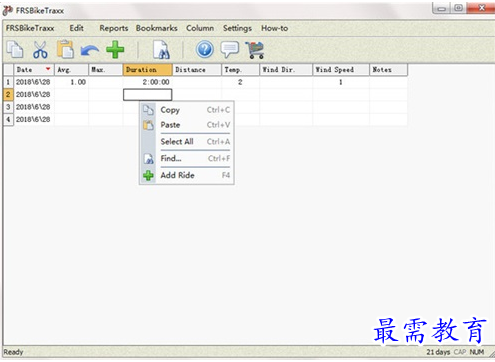Viewport: 495px width, 362px height.
Task: Click the Temp. column header
Action: [x=241, y=70]
